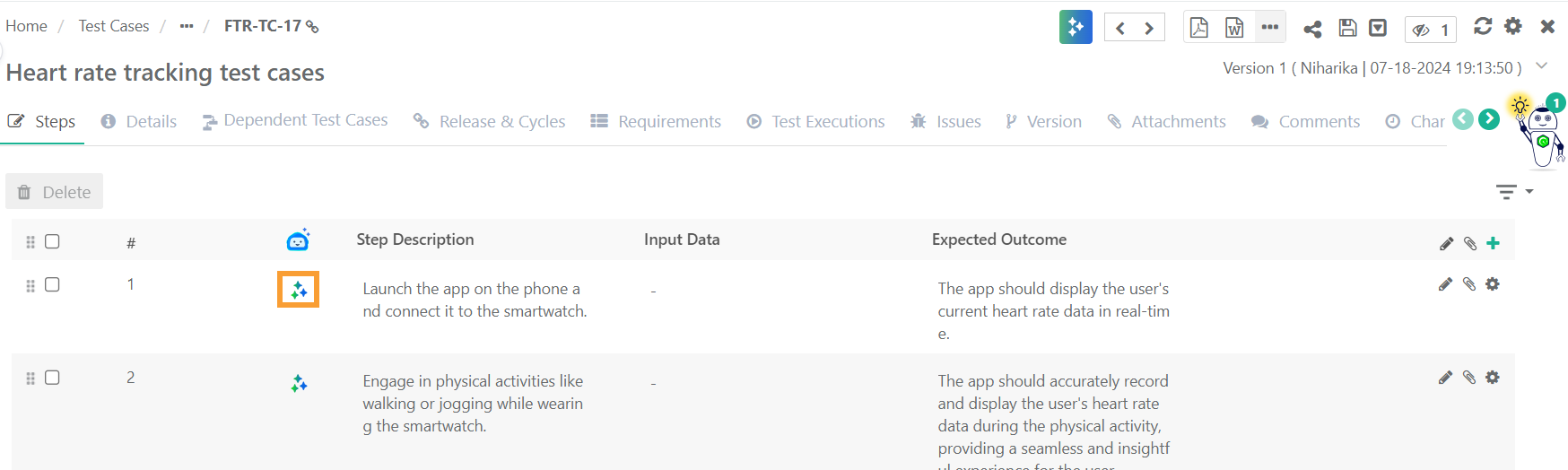Click attachment icon in table header
The width and height of the screenshot is (1568, 470).
click(x=1470, y=243)
